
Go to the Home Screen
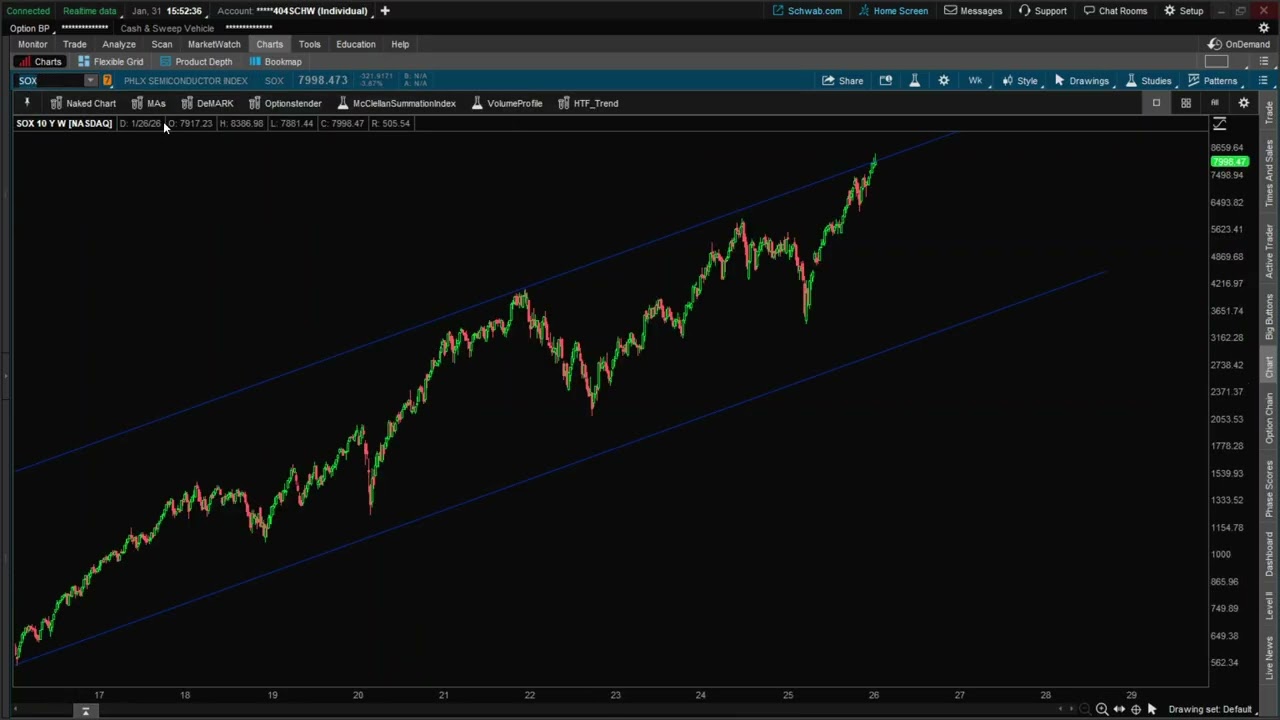(x=893, y=11)
